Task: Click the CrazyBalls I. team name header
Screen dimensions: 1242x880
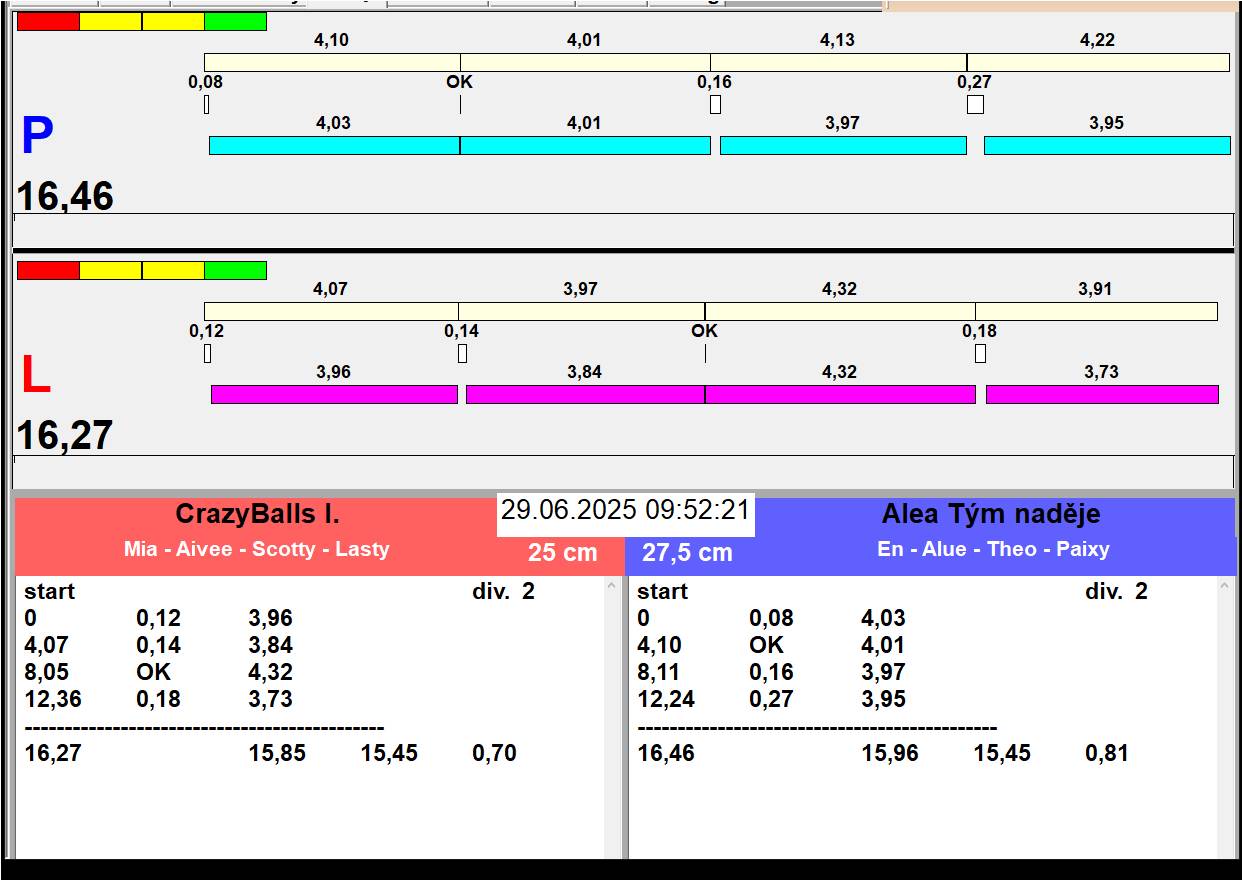Action: (x=258, y=514)
